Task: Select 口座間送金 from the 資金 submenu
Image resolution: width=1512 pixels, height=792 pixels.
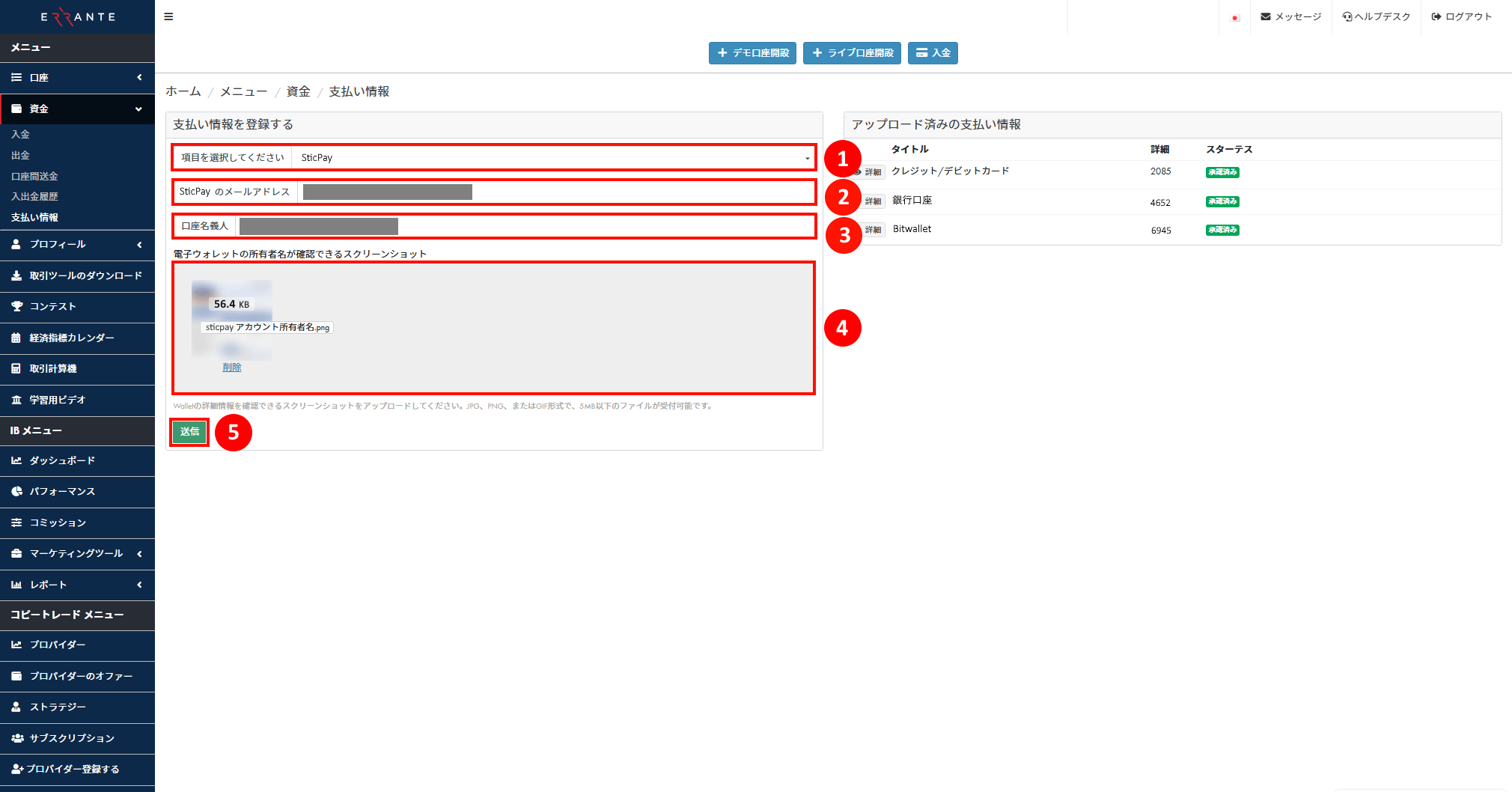Action: click(x=34, y=177)
